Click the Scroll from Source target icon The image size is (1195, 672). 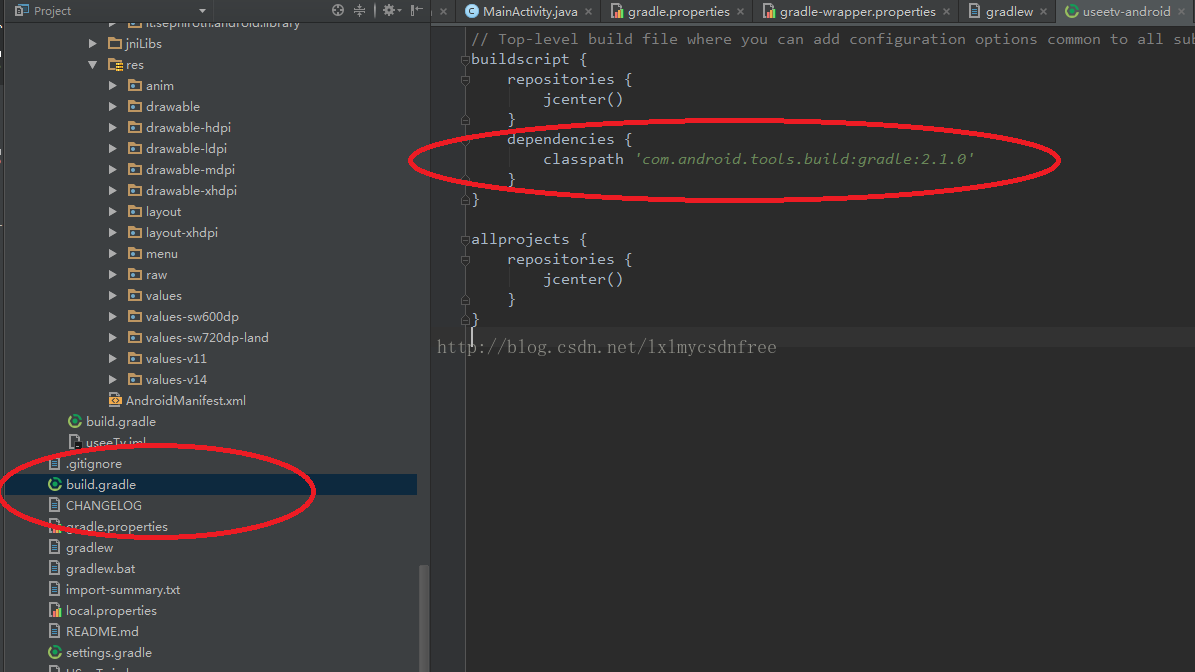click(x=338, y=10)
